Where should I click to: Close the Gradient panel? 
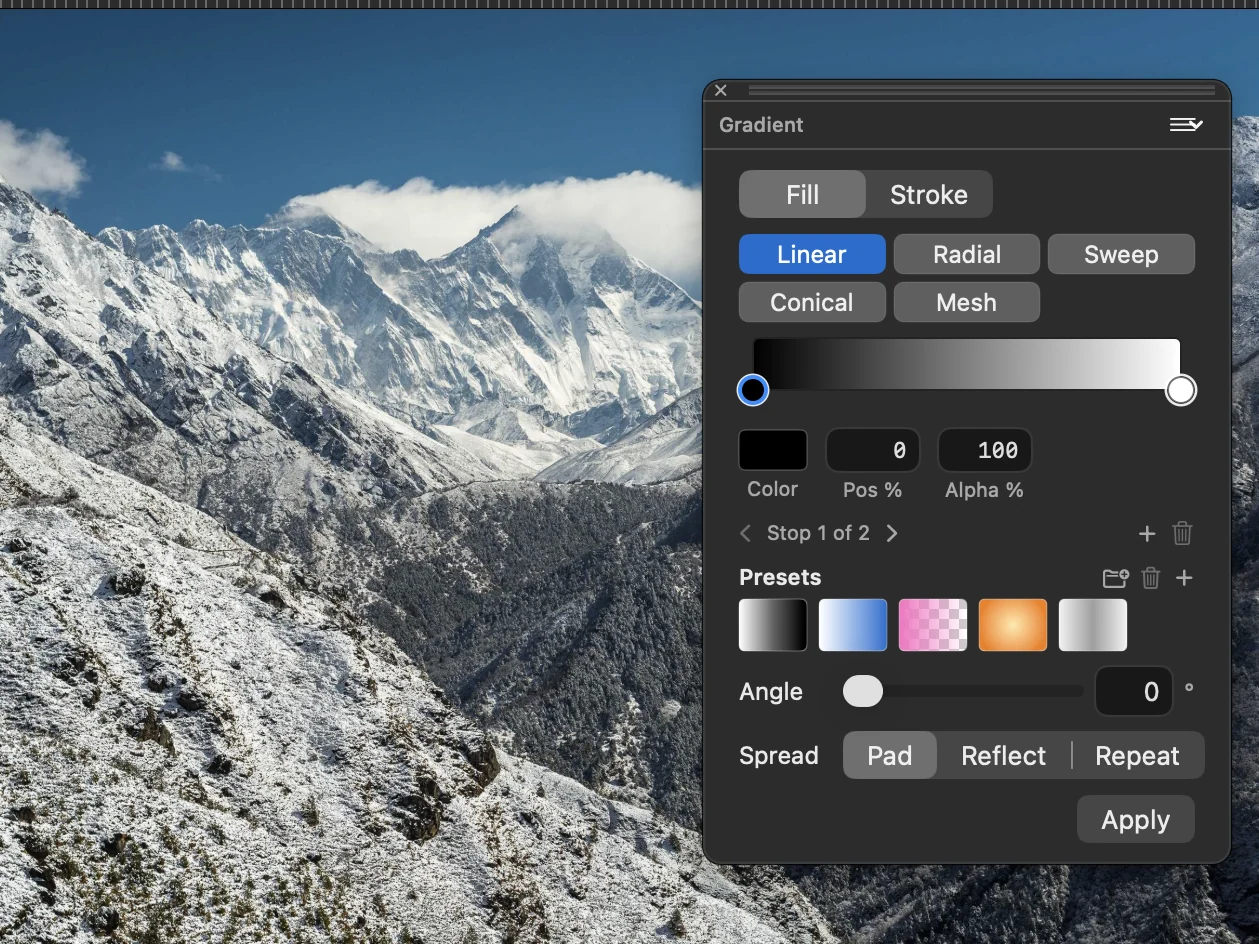(x=721, y=90)
